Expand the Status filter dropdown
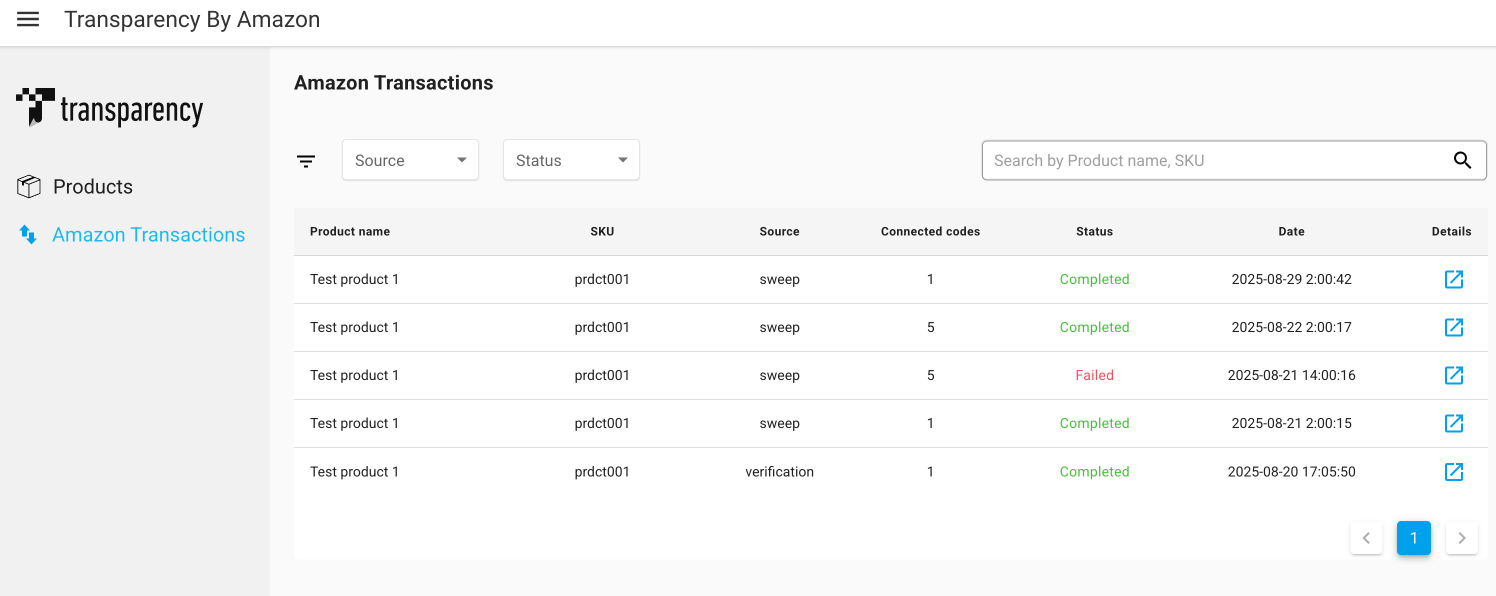Image resolution: width=1496 pixels, height=596 pixels. coord(570,160)
